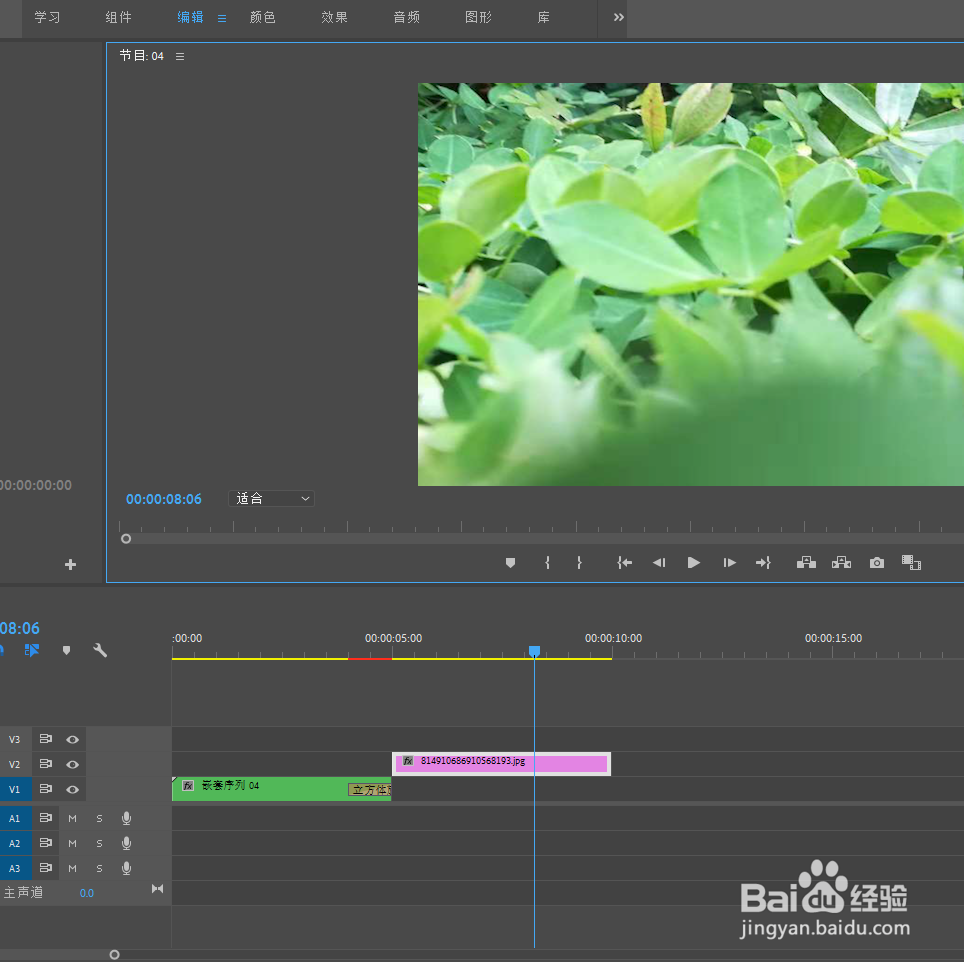This screenshot has width=964, height=962.
Task: Switch to the 颜色 workspace
Action: pos(263,17)
